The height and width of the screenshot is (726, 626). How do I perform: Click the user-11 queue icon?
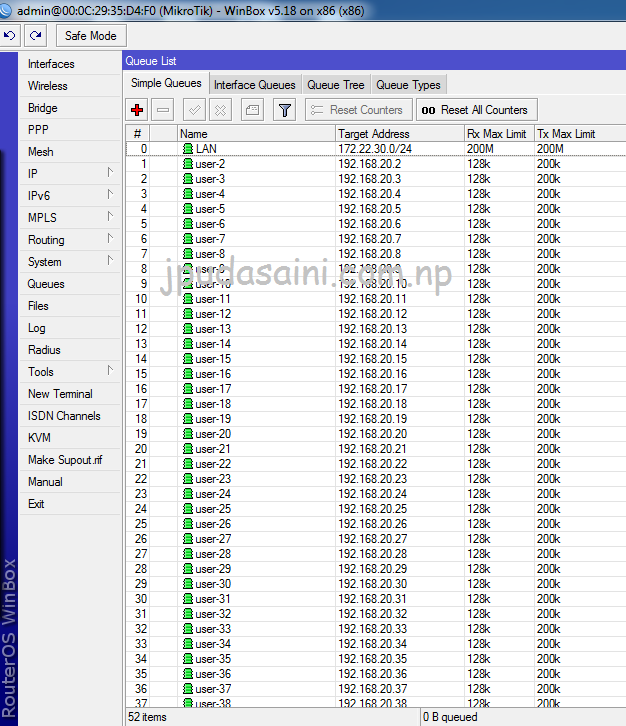(x=188, y=299)
